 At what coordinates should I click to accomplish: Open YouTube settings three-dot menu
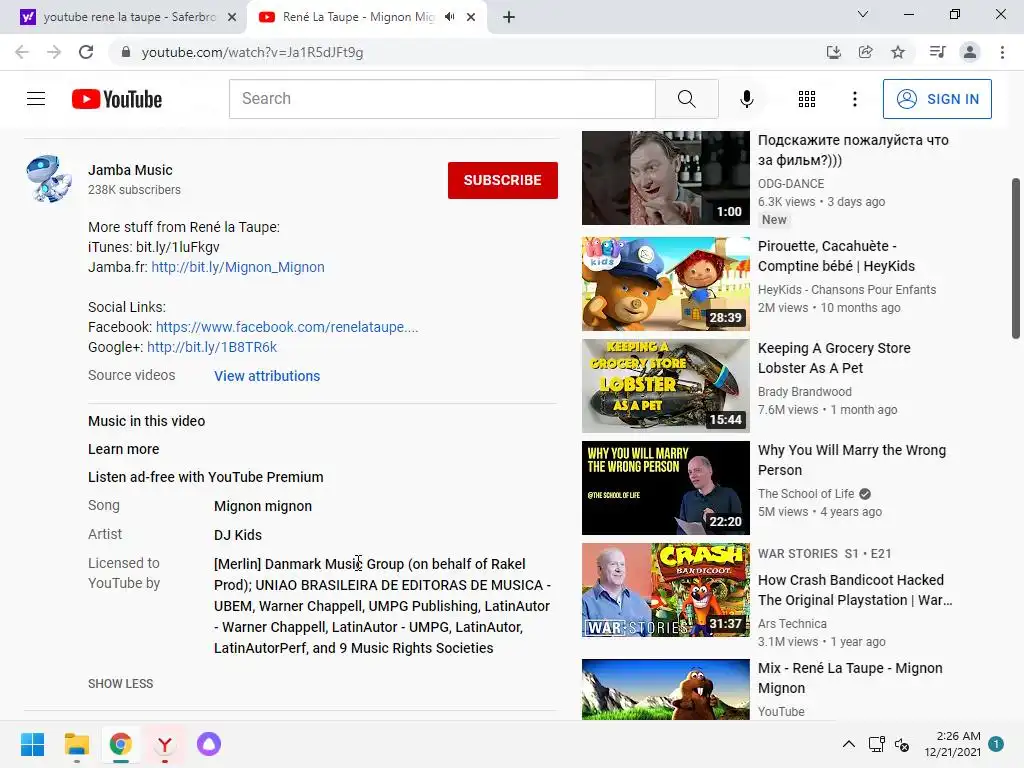854,99
